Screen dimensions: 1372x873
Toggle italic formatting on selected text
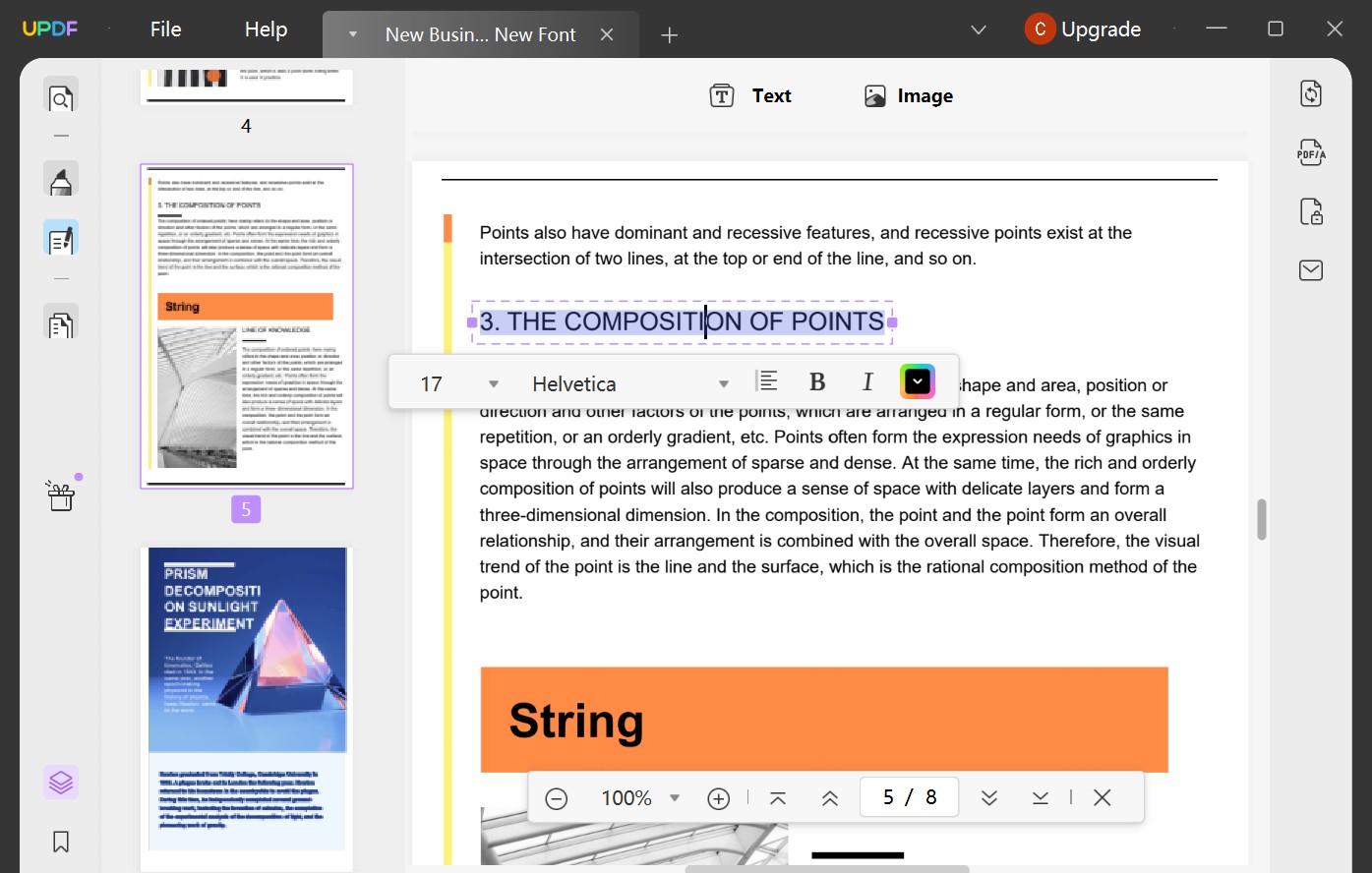(867, 380)
